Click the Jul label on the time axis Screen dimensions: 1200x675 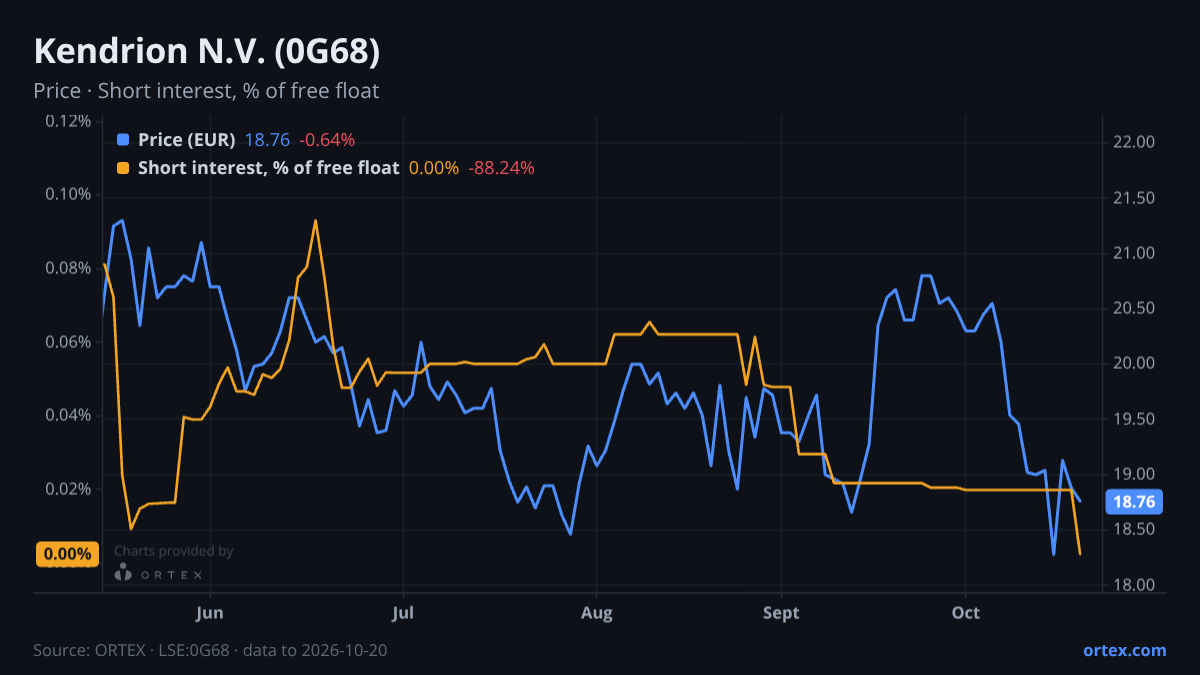(x=403, y=612)
